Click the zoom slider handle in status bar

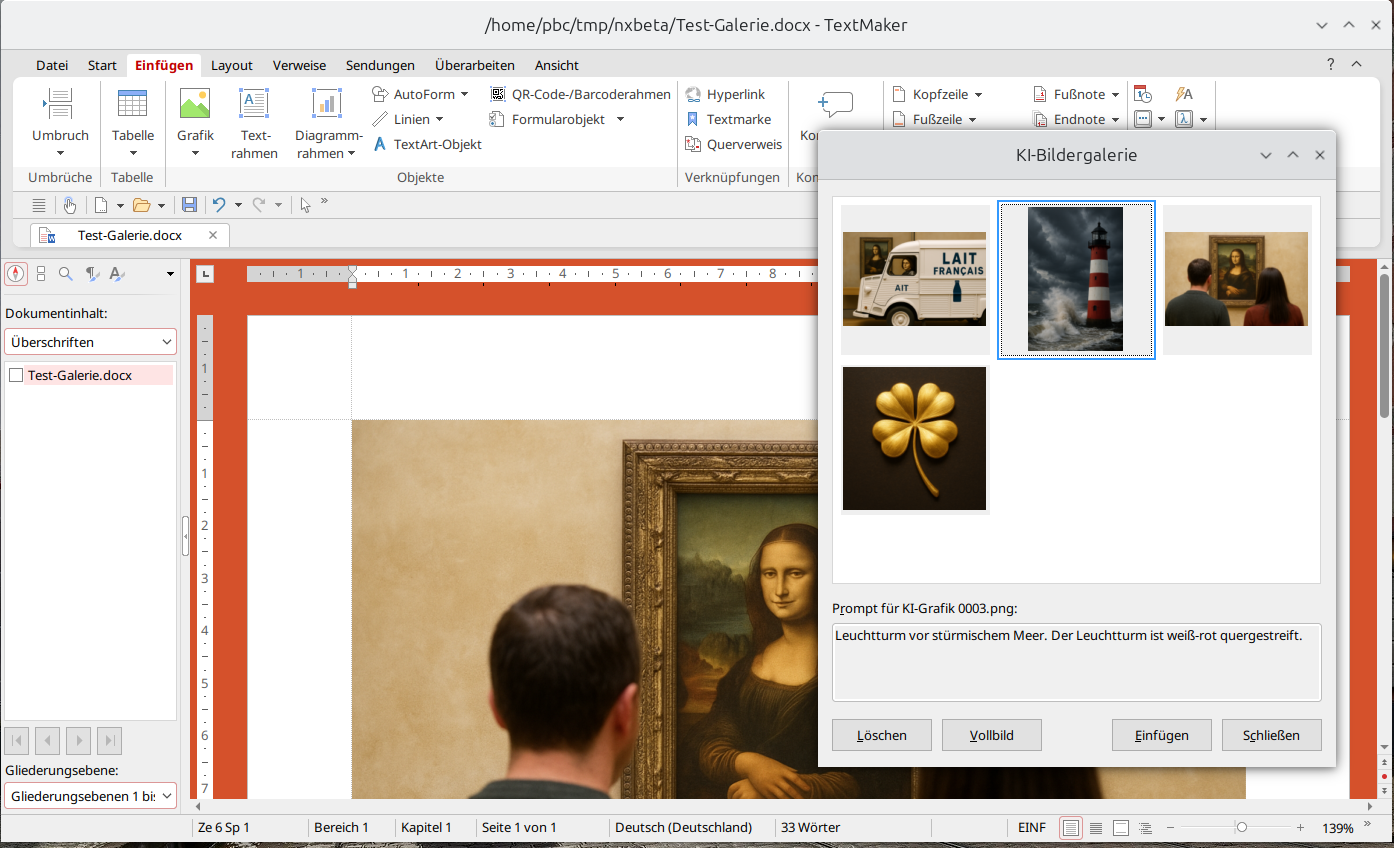click(1241, 827)
